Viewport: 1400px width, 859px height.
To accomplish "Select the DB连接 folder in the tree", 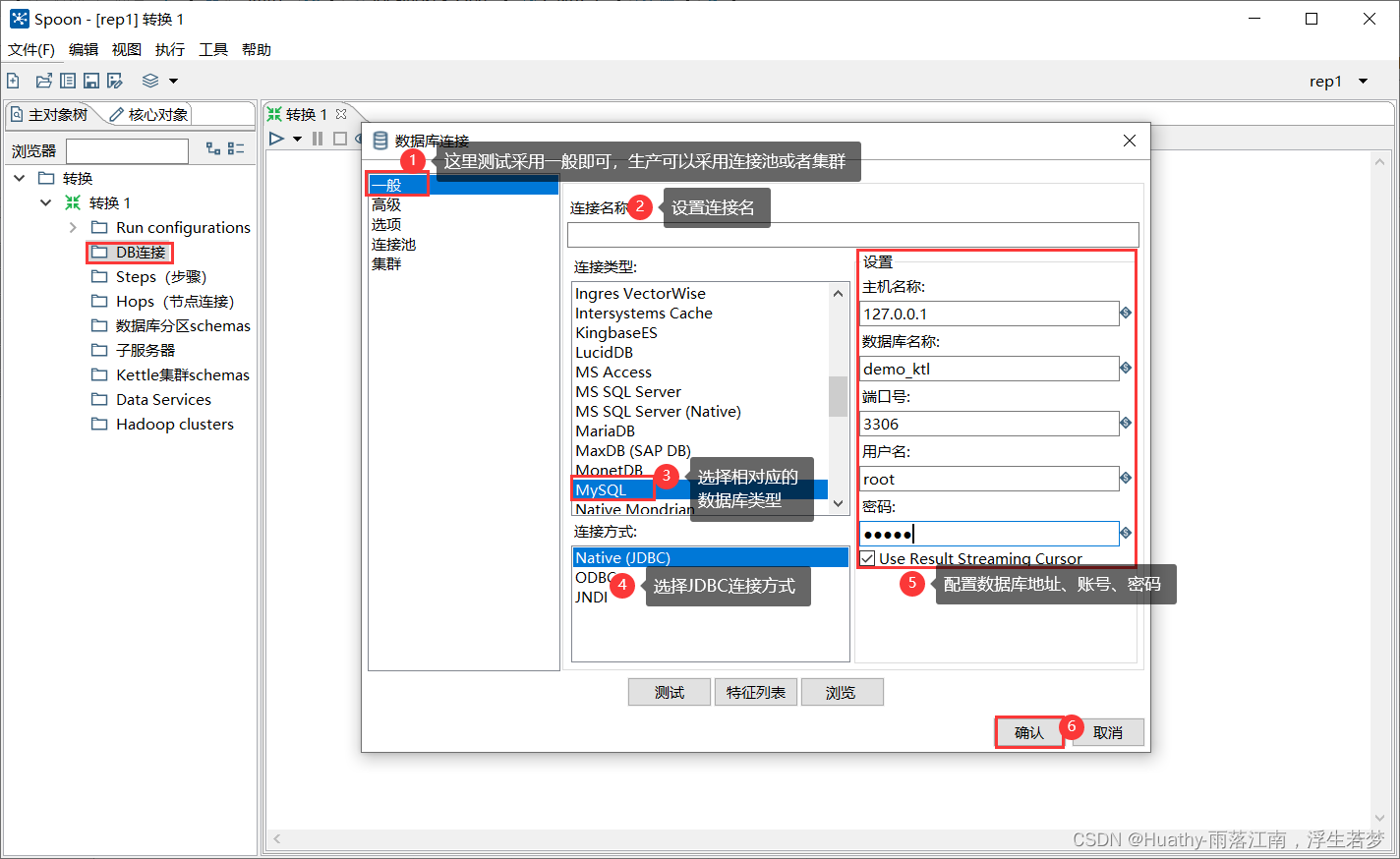I will (x=130, y=253).
